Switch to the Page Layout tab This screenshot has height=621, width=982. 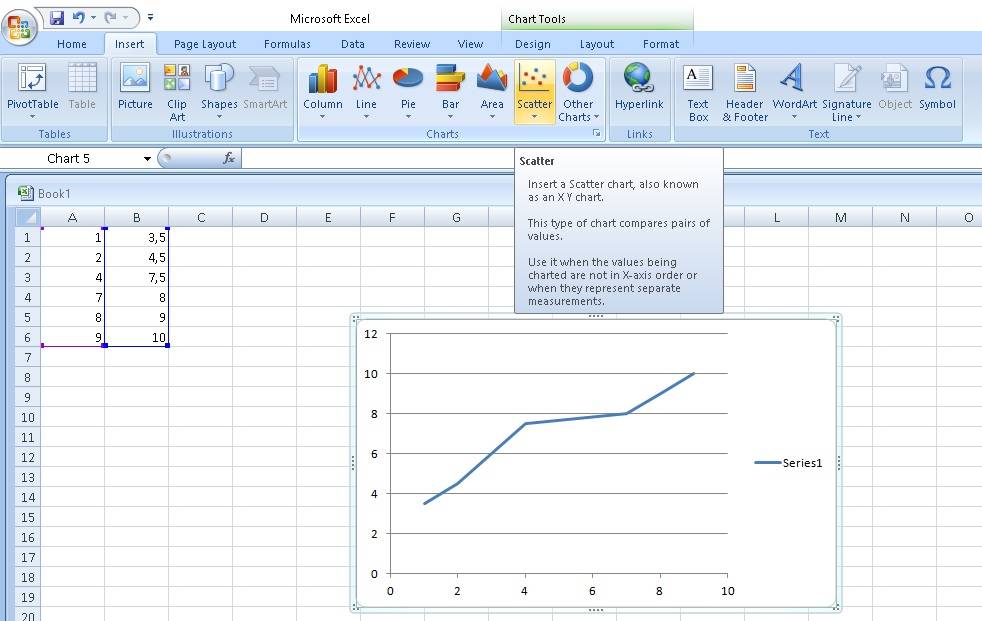tap(205, 44)
